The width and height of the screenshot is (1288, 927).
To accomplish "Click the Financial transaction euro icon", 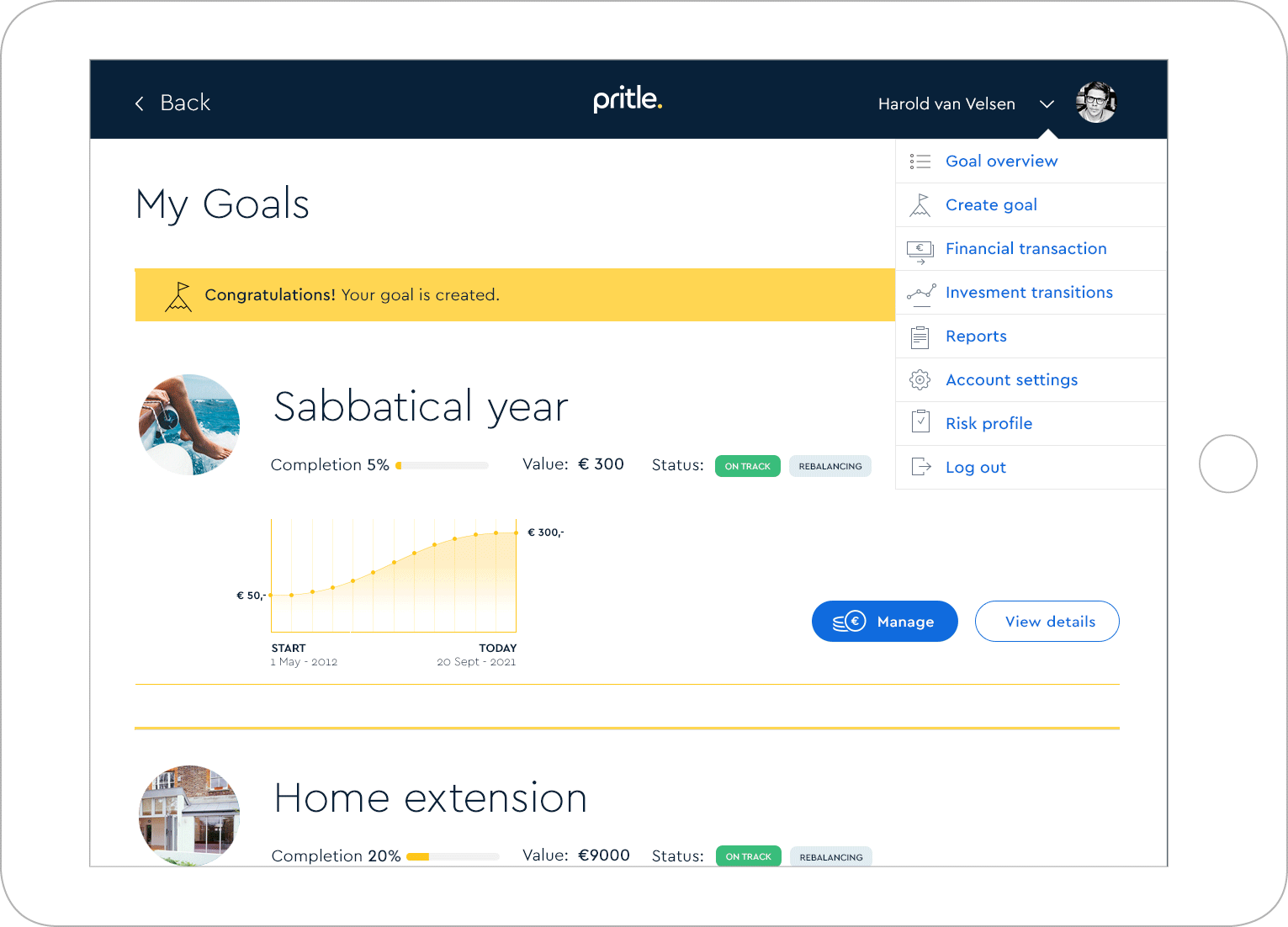I will tap(920, 250).
